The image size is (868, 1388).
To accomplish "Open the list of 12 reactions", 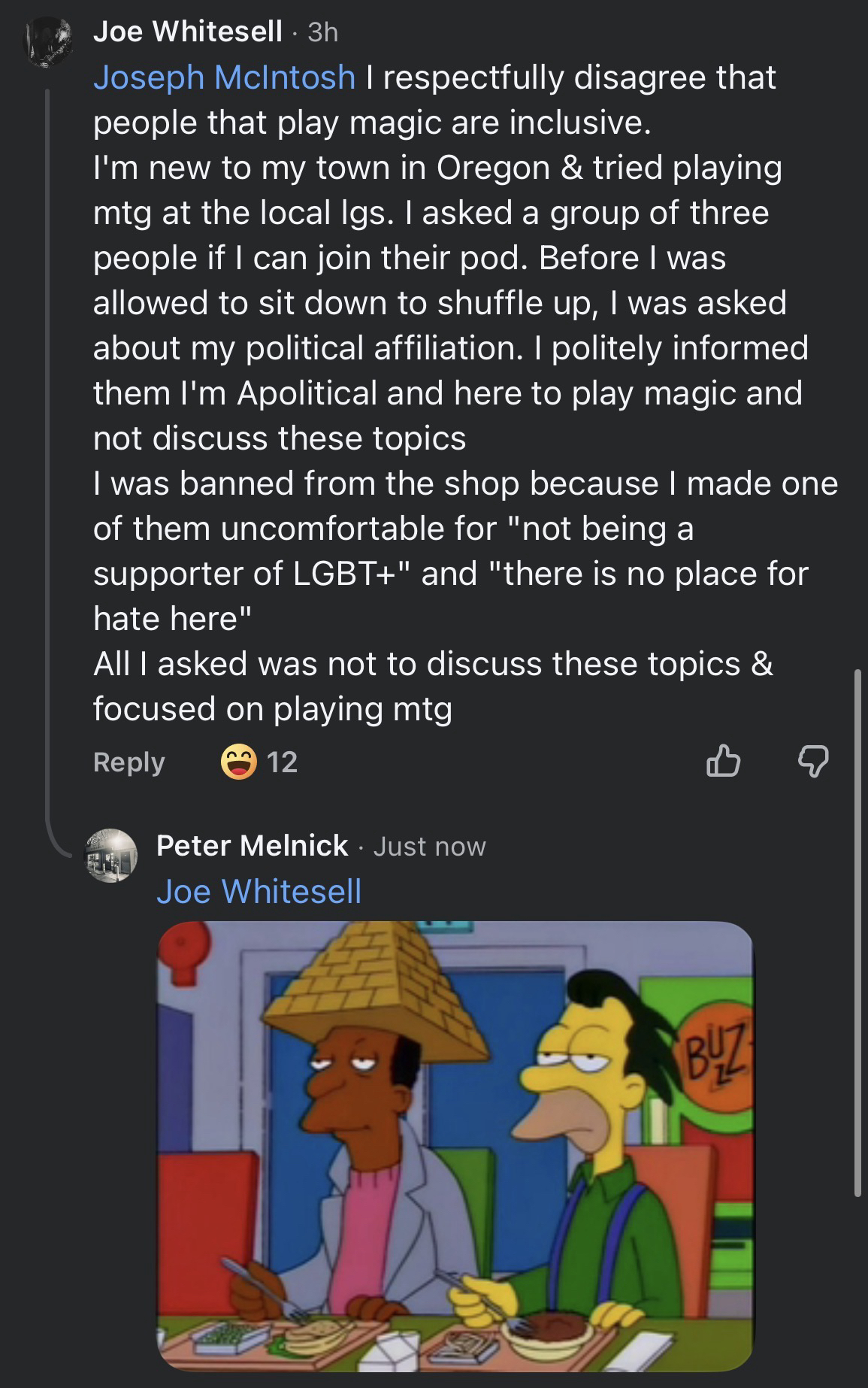I will pyautogui.click(x=283, y=762).
